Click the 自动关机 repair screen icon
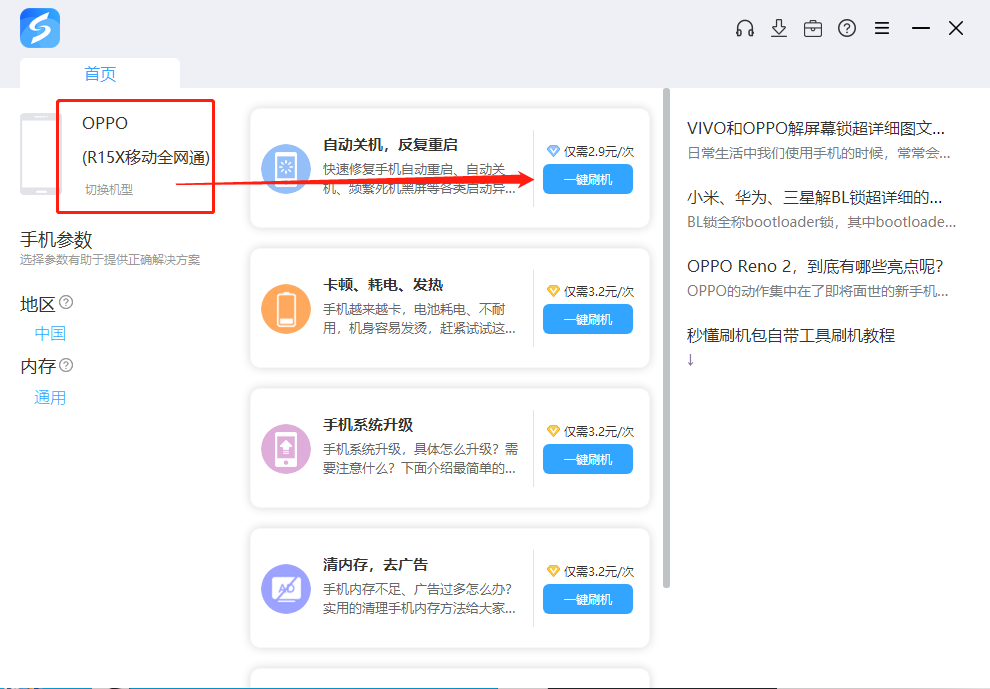This screenshot has width=990, height=689. 286,169
